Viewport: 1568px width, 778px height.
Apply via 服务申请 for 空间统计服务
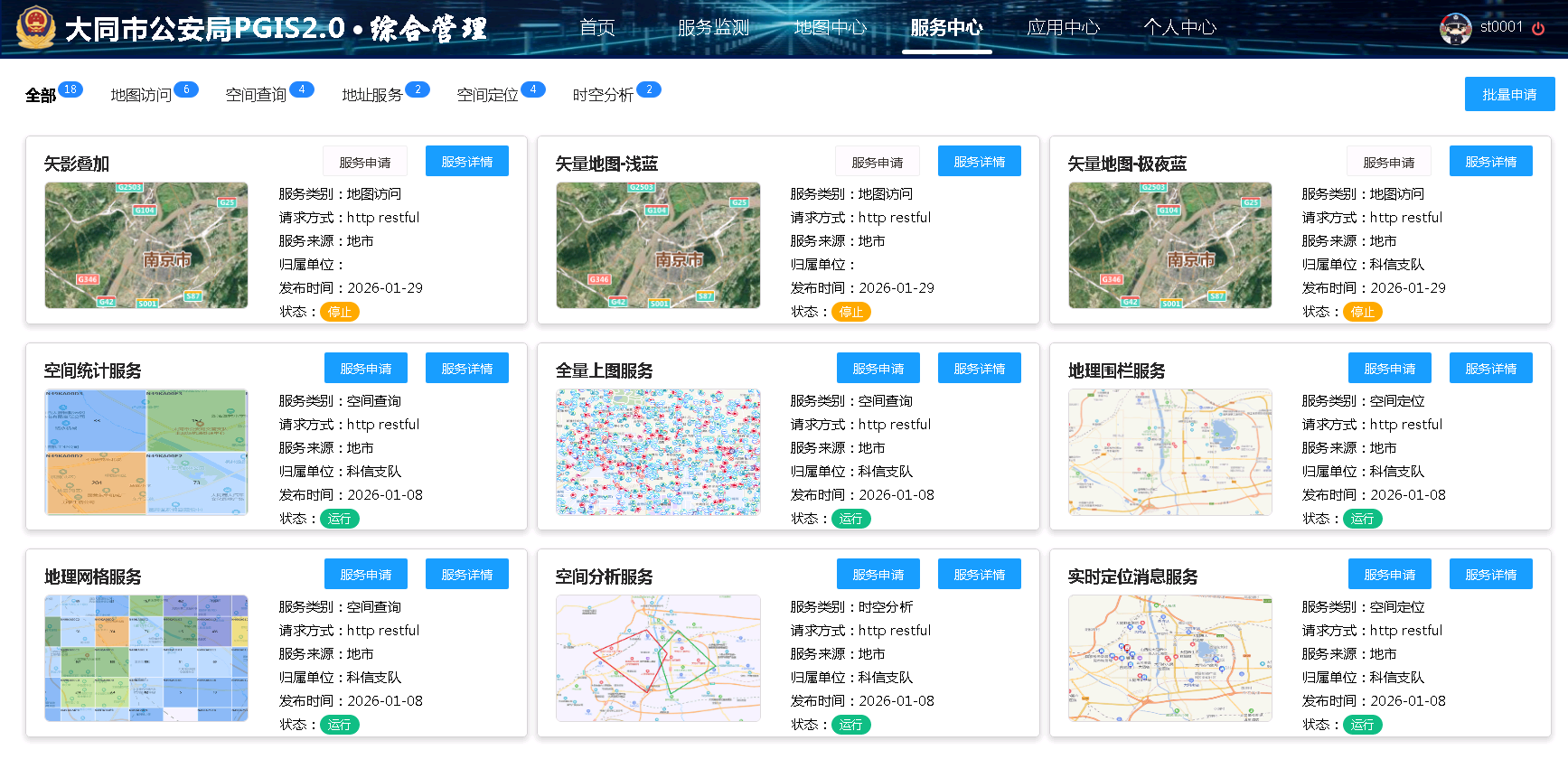pos(366,368)
